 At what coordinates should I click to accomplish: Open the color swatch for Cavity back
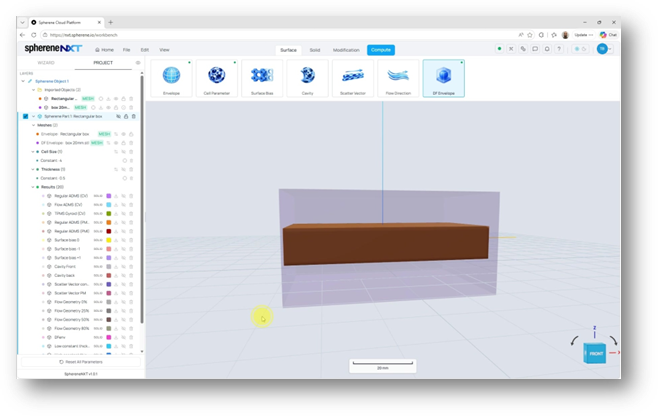109,275
